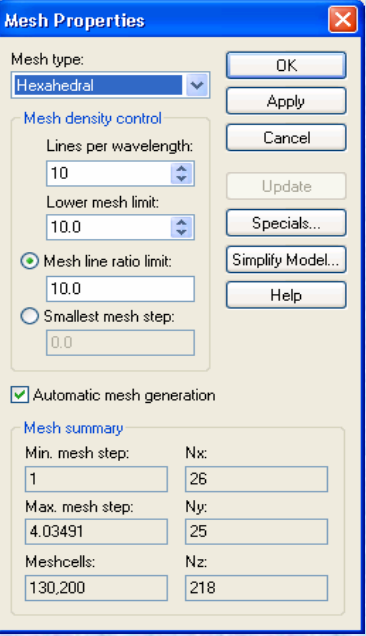Apply the mesh settings
366x636 pixels.
tap(286, 101)
